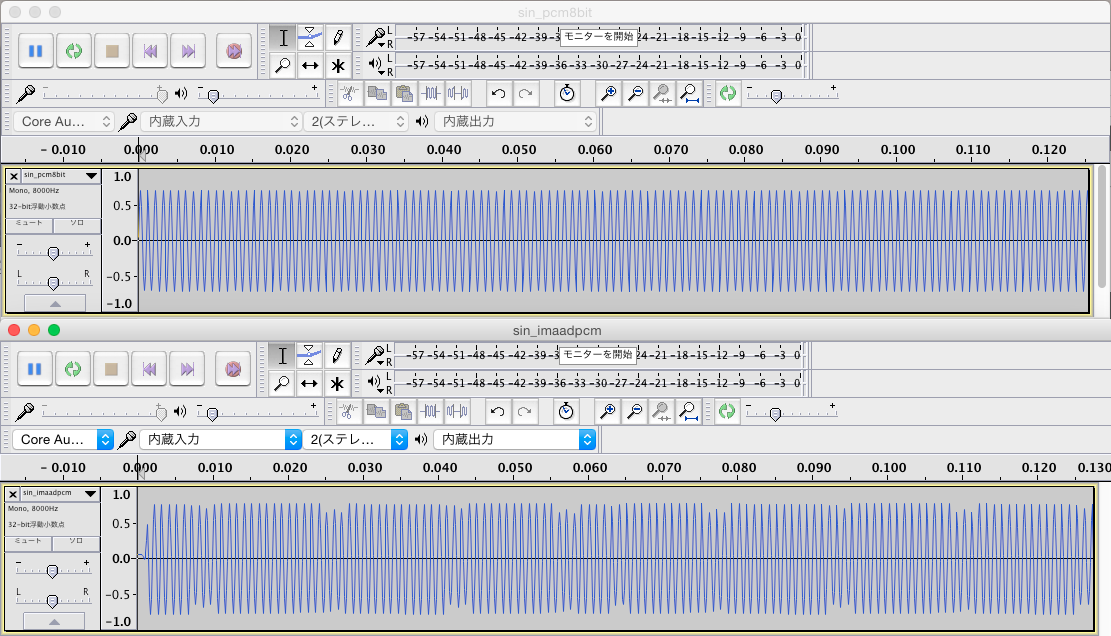Select the Zoom tool in sin_imaadpcm window
This screenshot has height=636, width=1111.
(282, 384)
